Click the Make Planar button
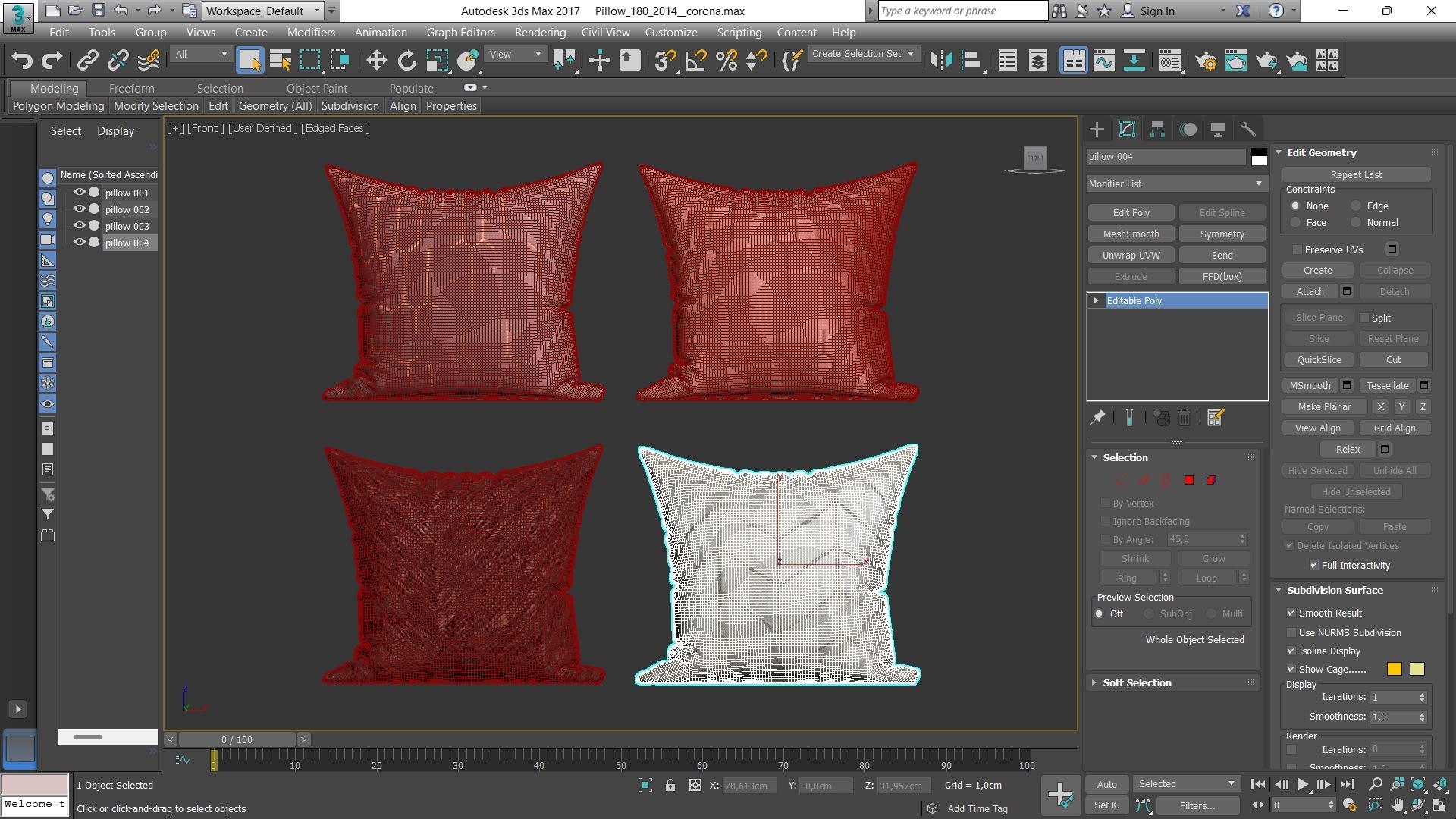The image size is (1456, 819). [x=1324, y=406]
